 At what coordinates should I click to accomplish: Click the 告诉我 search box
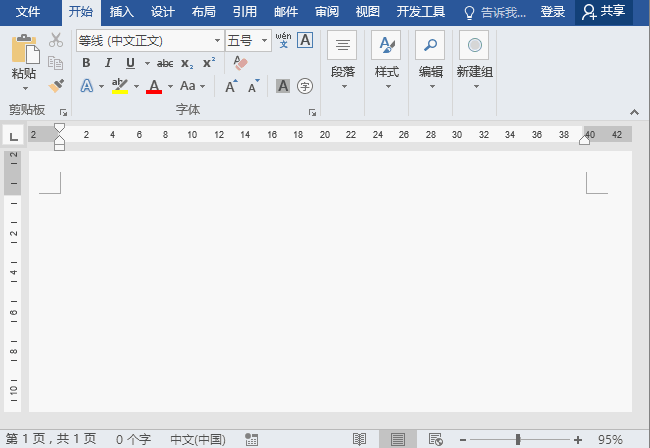493,12
